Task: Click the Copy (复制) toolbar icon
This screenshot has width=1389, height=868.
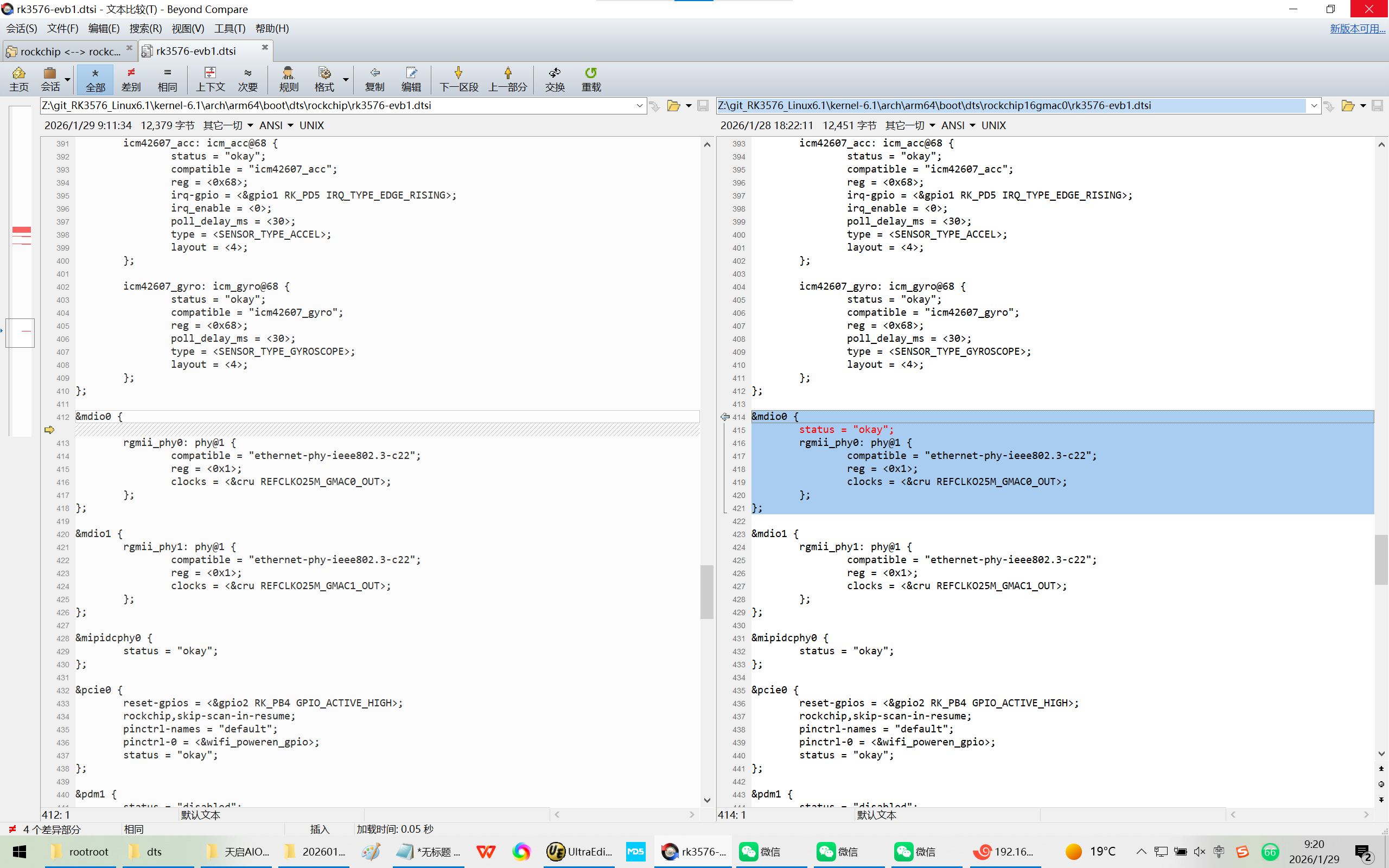Action: [374, 79]
